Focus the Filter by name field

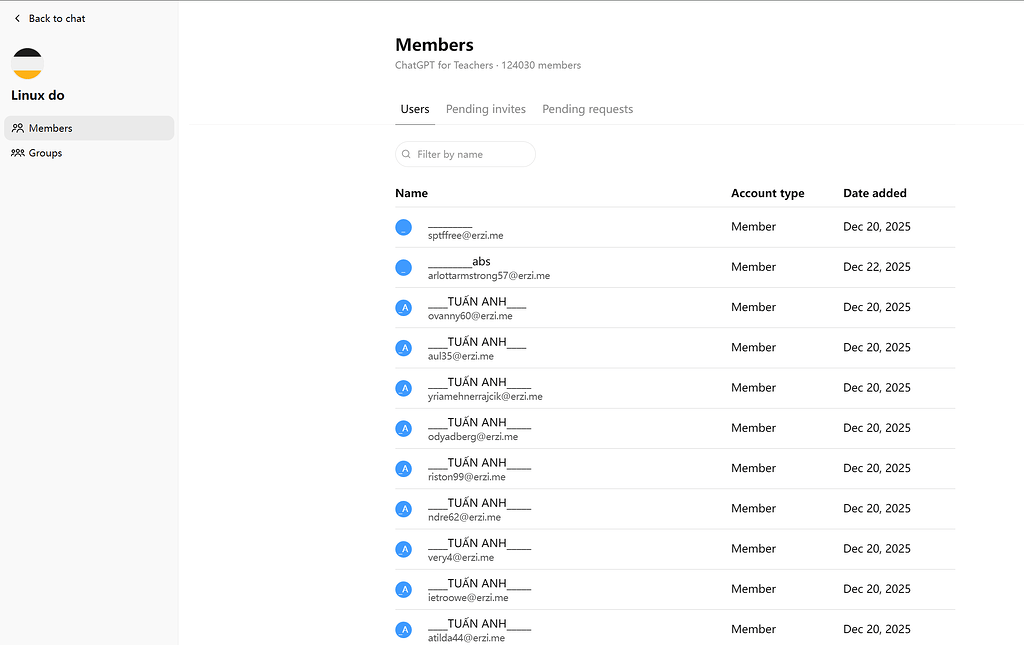[465, 154]
